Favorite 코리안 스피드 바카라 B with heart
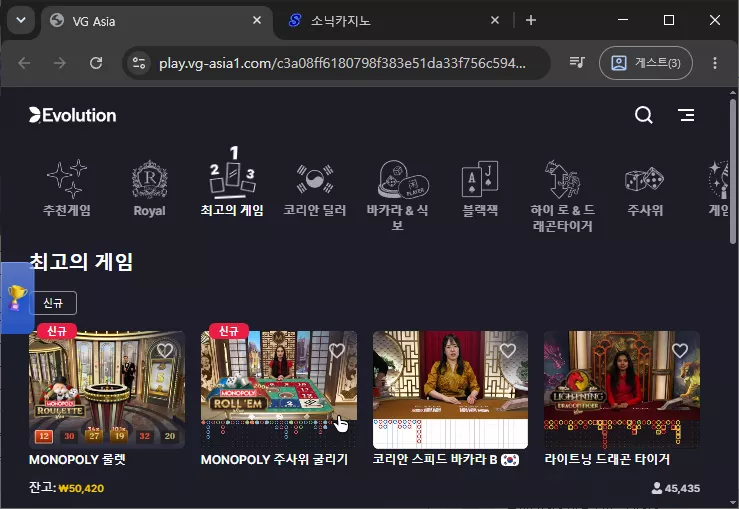The image size is (739, 509). 508,350
